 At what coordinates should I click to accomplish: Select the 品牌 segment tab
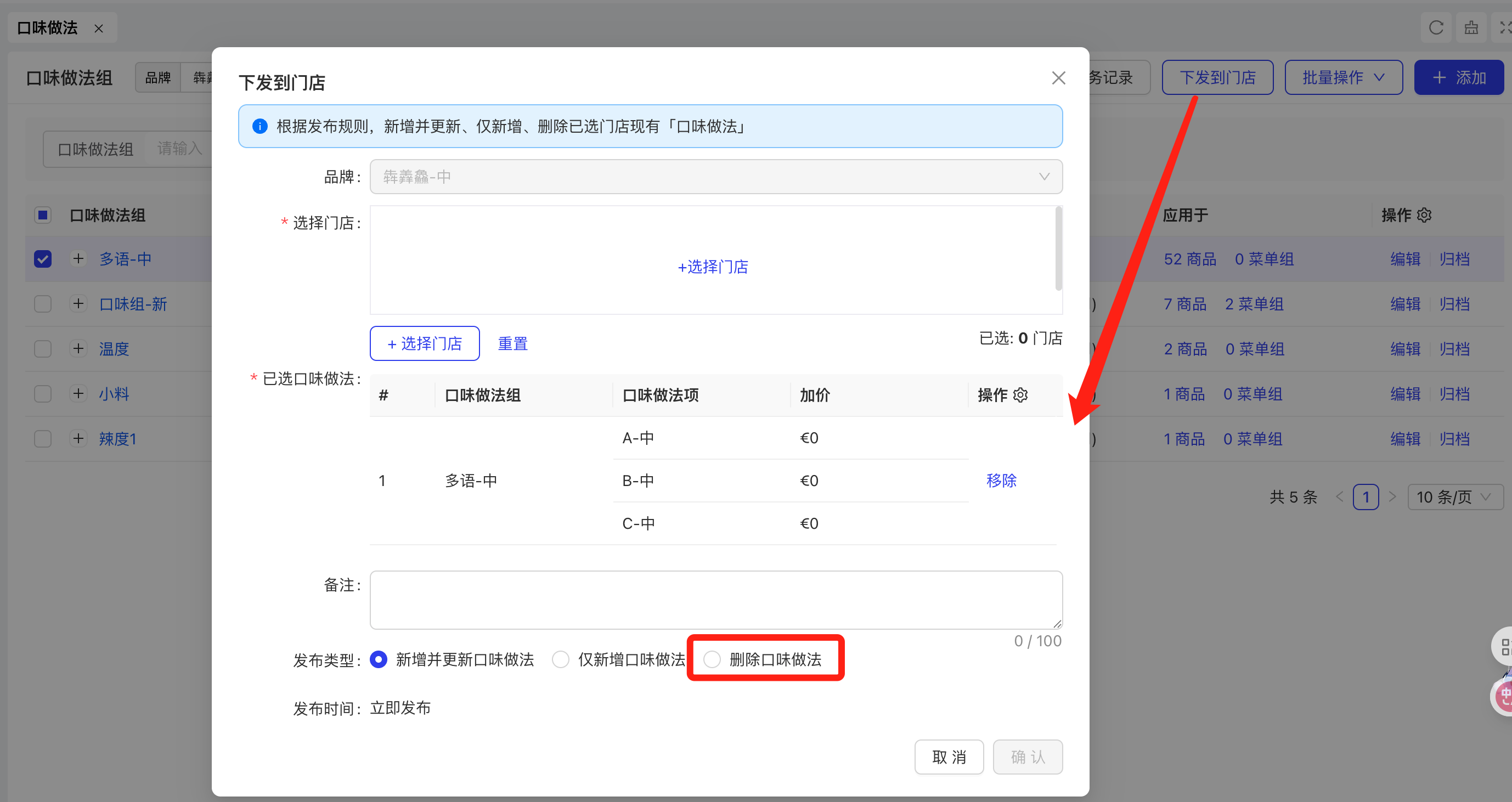pos(158,77)
